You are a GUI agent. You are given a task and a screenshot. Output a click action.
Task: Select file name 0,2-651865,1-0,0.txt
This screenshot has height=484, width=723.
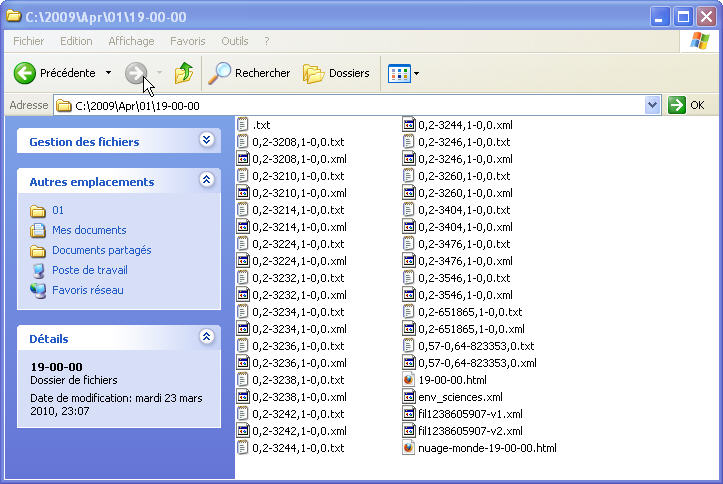pos(470,312)
